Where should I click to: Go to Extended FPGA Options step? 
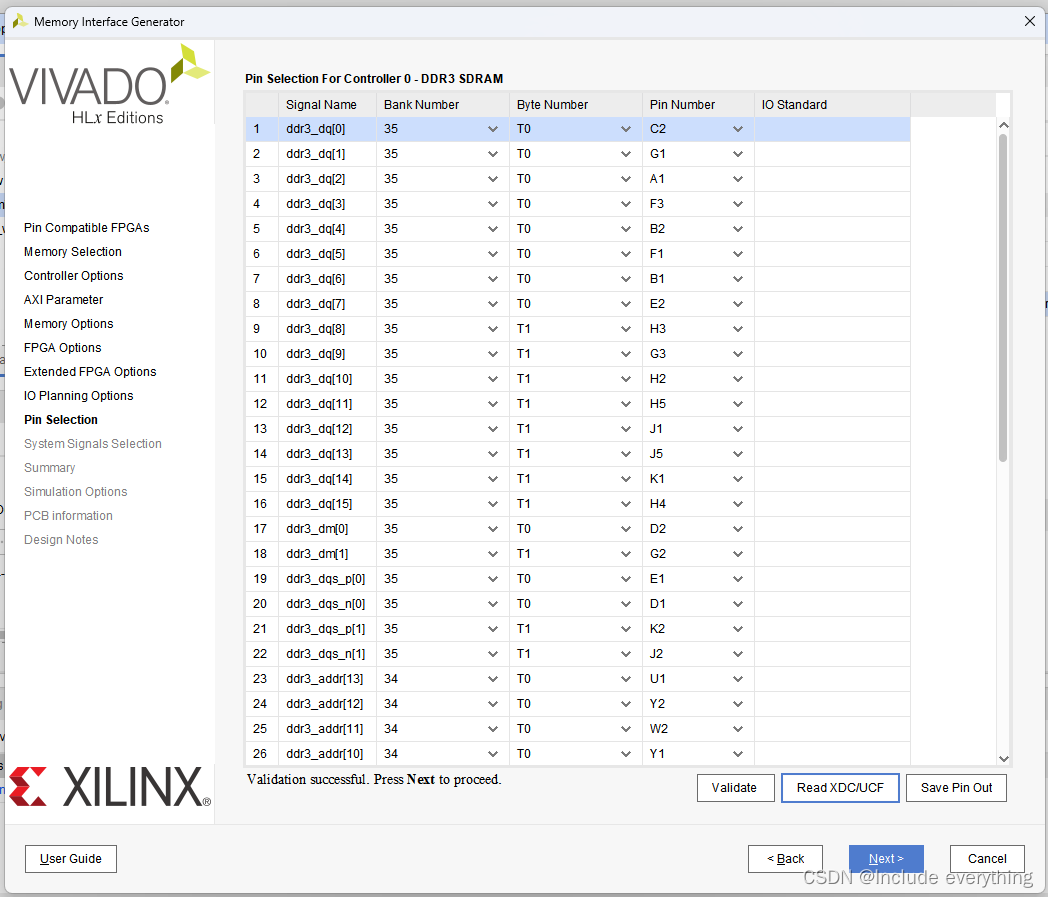pyautogui.click(x=90, y=372)
